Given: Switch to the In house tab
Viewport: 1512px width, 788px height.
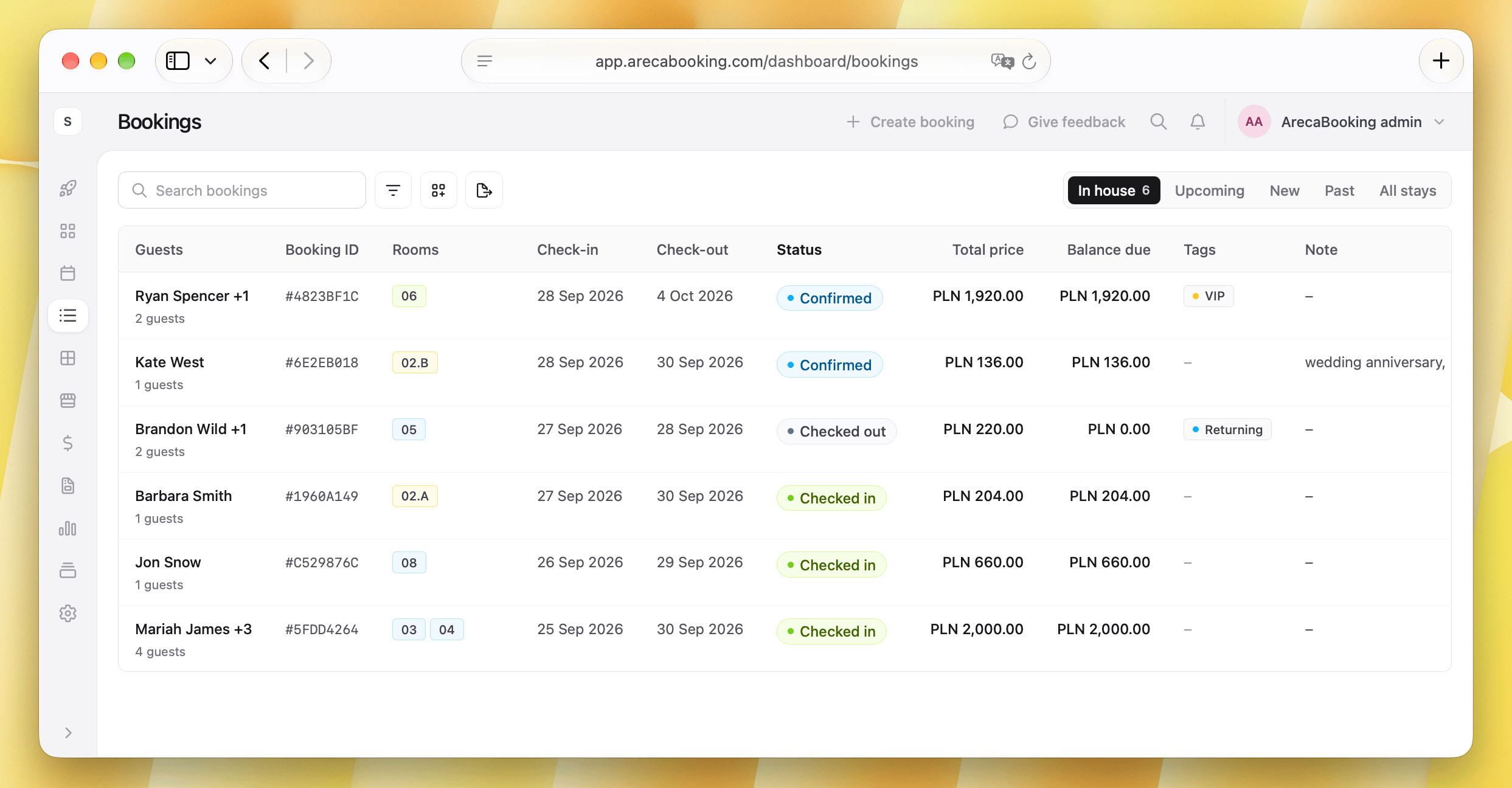Looking at the screenshot, I should point(1114,190).
